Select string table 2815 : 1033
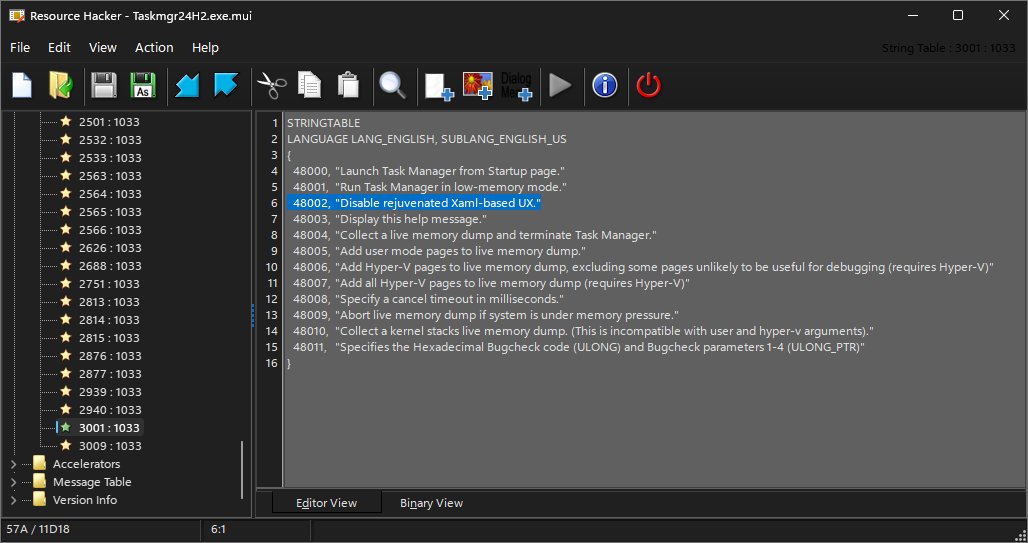The height and width of the screenshot is (543, 1028). click(109, 338)
